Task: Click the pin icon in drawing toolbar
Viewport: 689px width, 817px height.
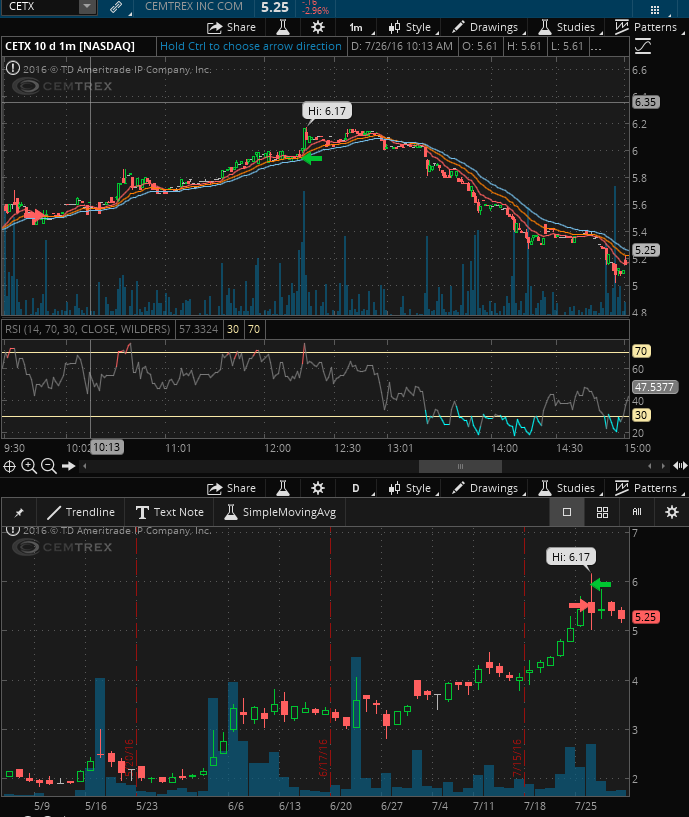Action: (x=19, y=512)
